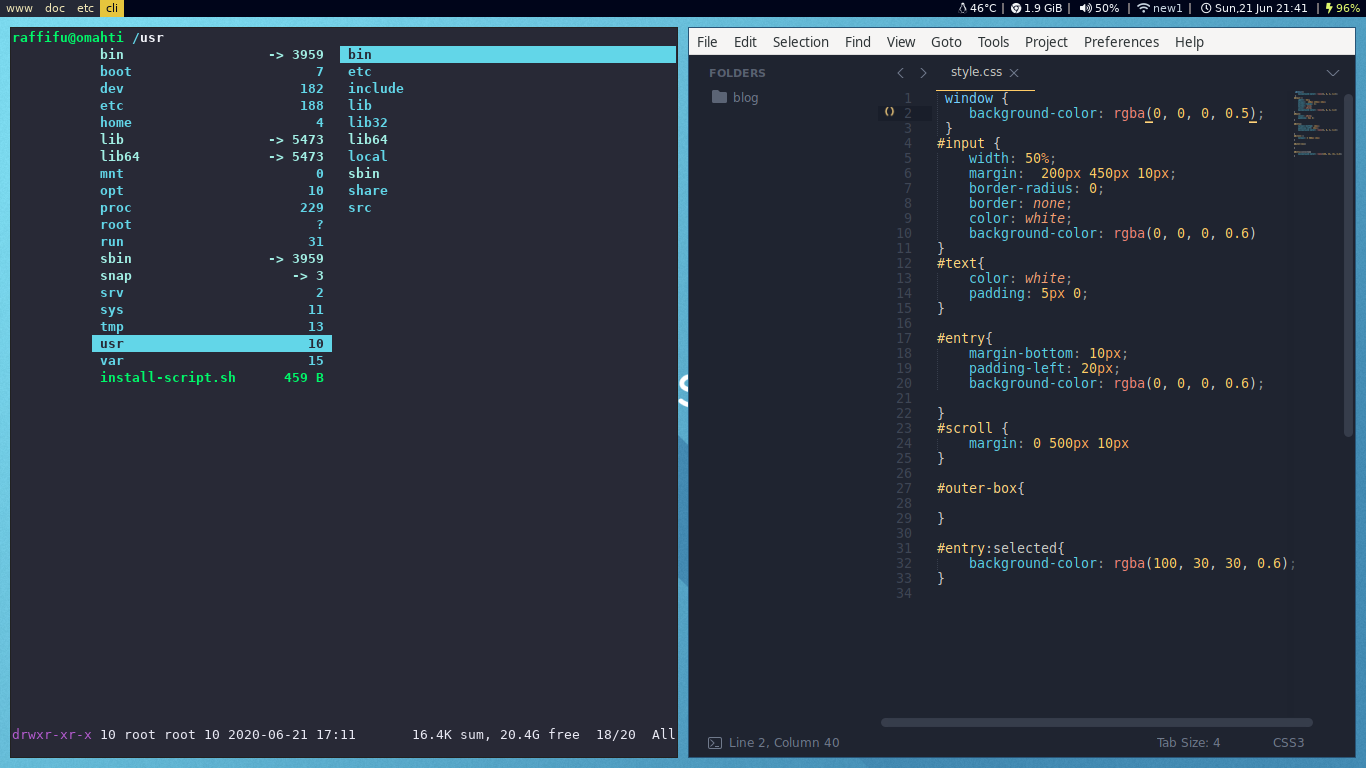Change the CSS3 syntax selector
This screenshot has width=1366, height=768.
tap(1288, 743)
